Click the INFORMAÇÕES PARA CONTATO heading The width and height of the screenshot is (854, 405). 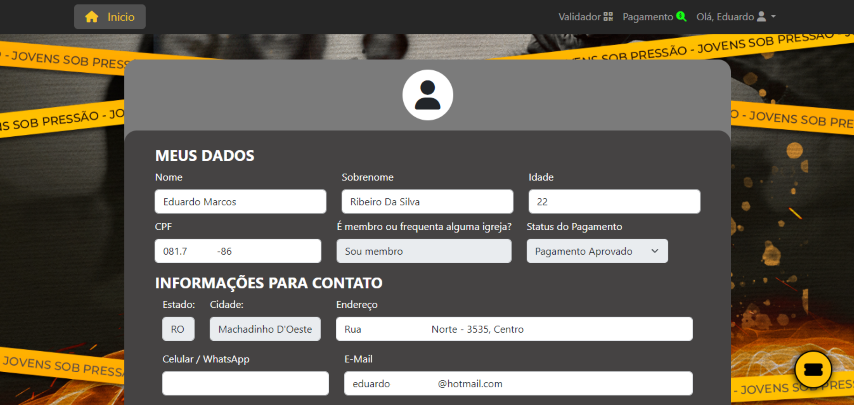(269, 283)
